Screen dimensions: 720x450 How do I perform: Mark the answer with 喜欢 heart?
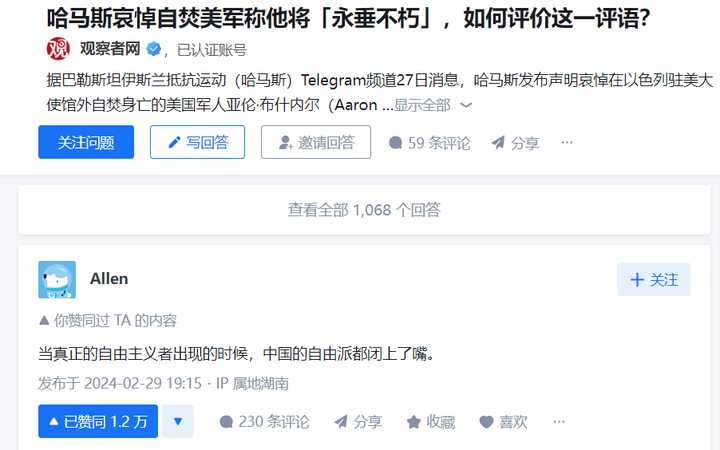pyautogui.click(x=503, y=422)
